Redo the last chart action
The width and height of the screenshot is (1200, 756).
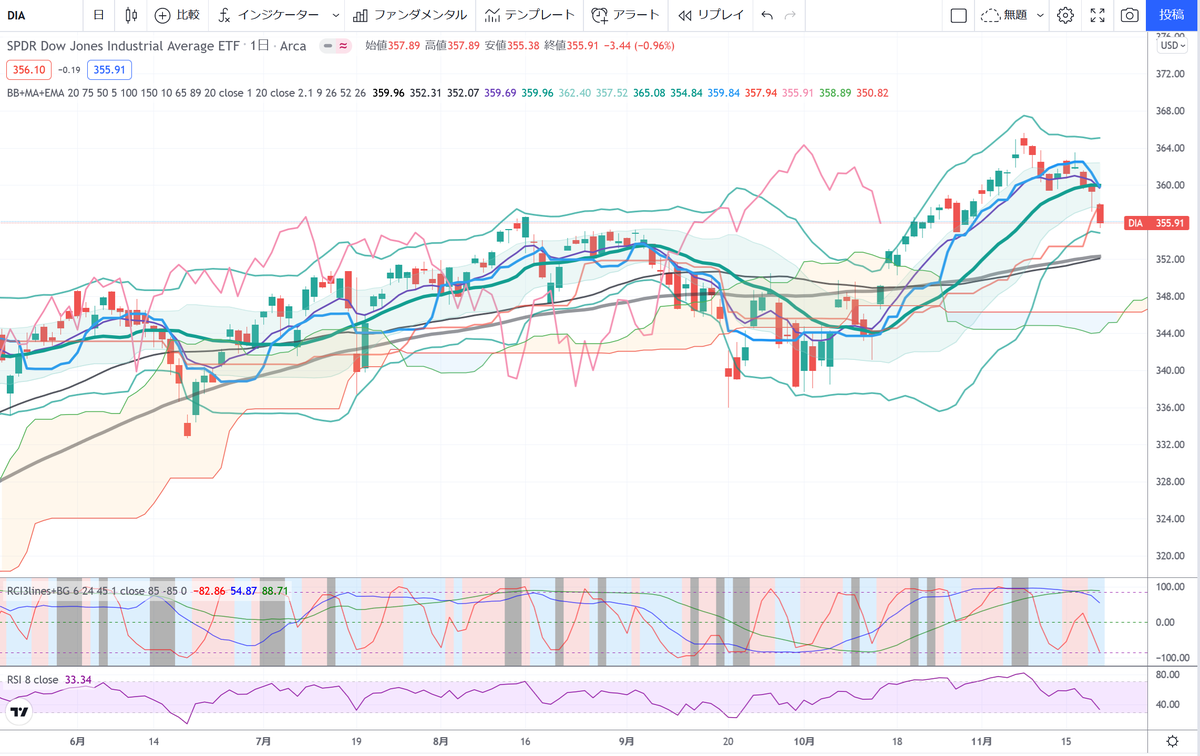coord(791,15)
